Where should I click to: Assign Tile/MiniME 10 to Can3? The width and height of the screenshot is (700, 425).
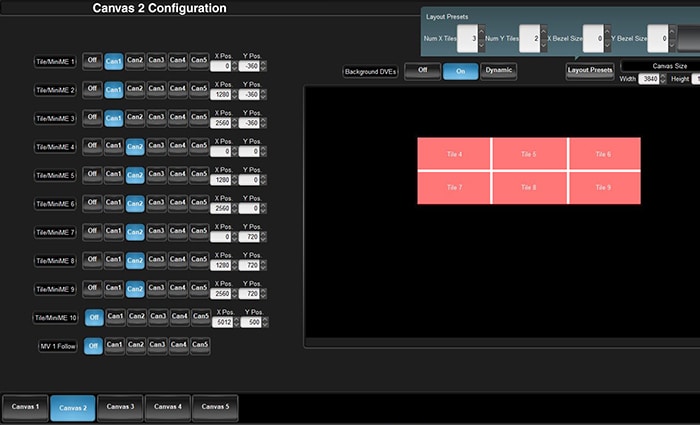pyautogui.click(x=158, y=317)
